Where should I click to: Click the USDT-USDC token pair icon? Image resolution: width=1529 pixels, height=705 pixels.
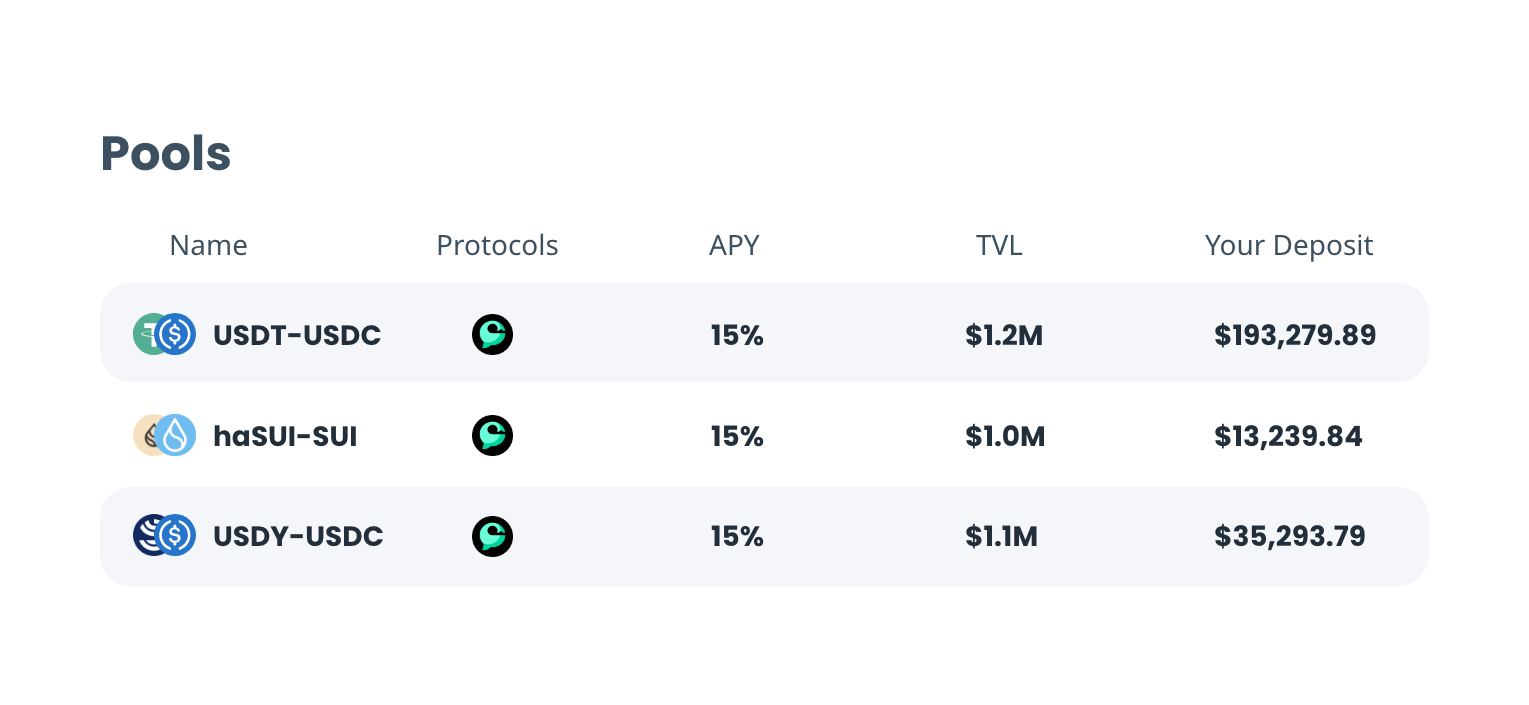[164, 334]
